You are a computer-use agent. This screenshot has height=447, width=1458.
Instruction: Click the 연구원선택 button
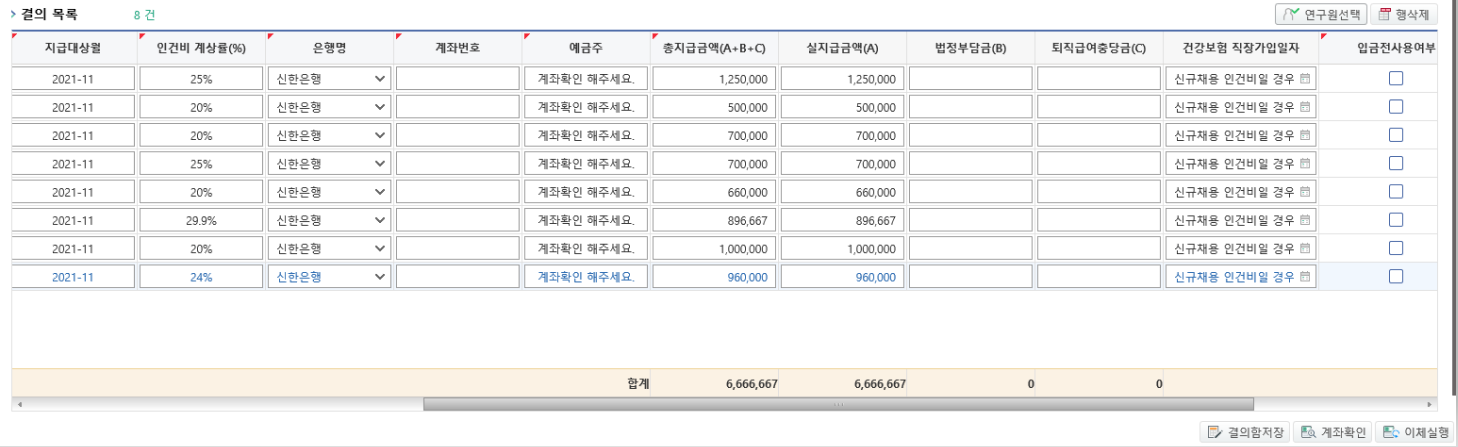point(1320,14)
